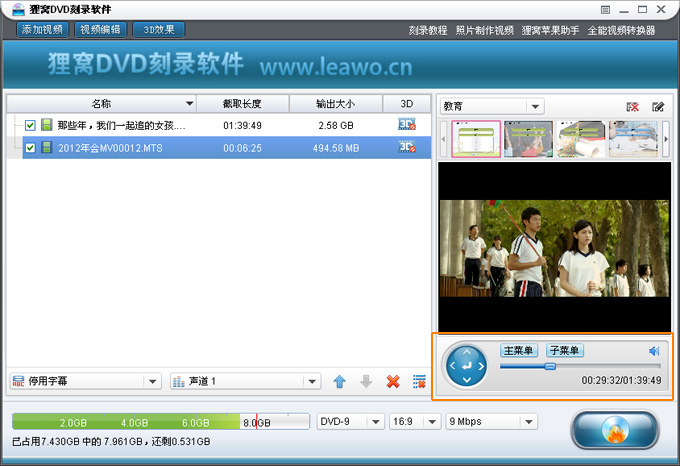The height and width of the screenshot is (466, 680).
Task: Click the burn disc flame button
Action: coord(615,429)
